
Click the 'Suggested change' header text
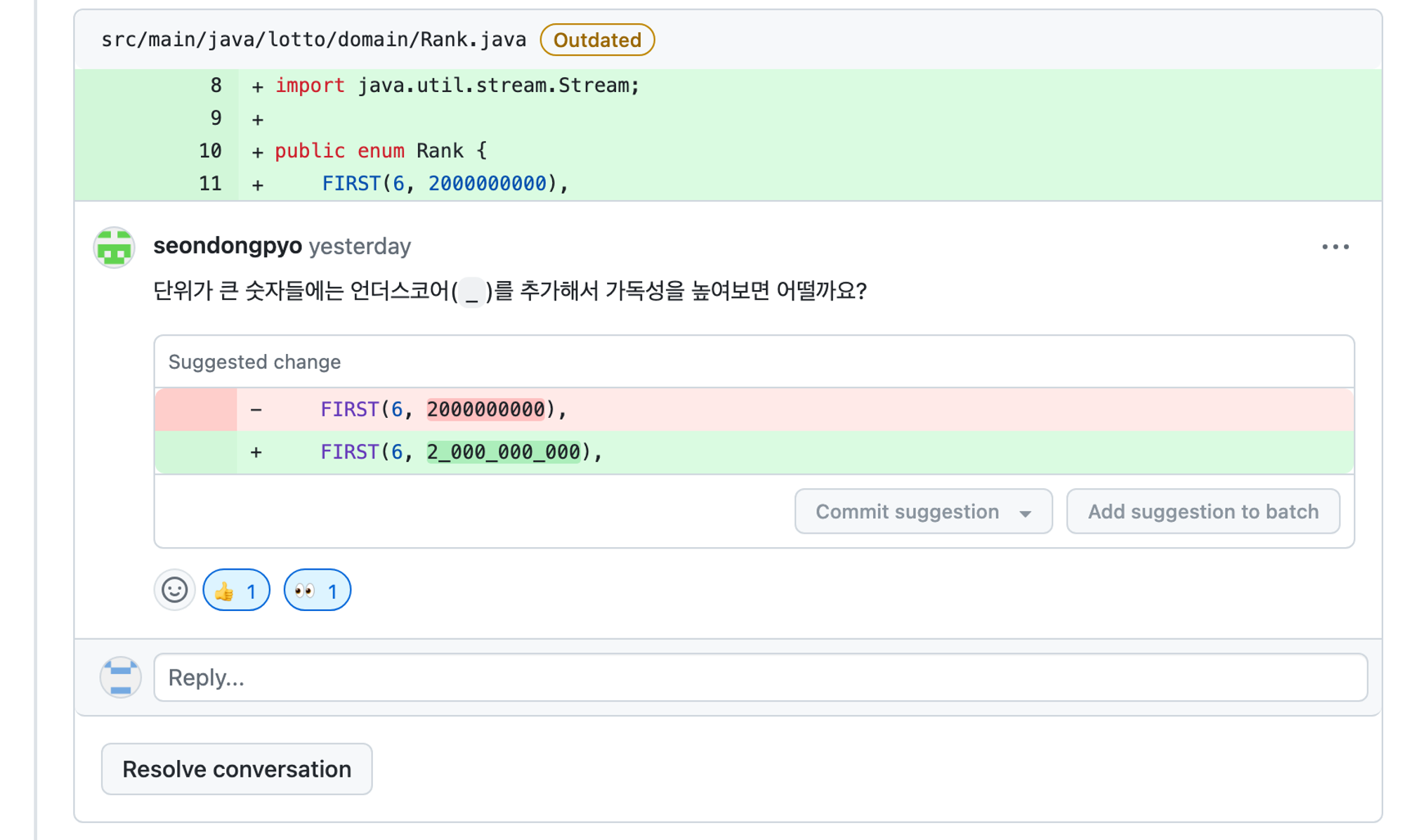(254, 362)
